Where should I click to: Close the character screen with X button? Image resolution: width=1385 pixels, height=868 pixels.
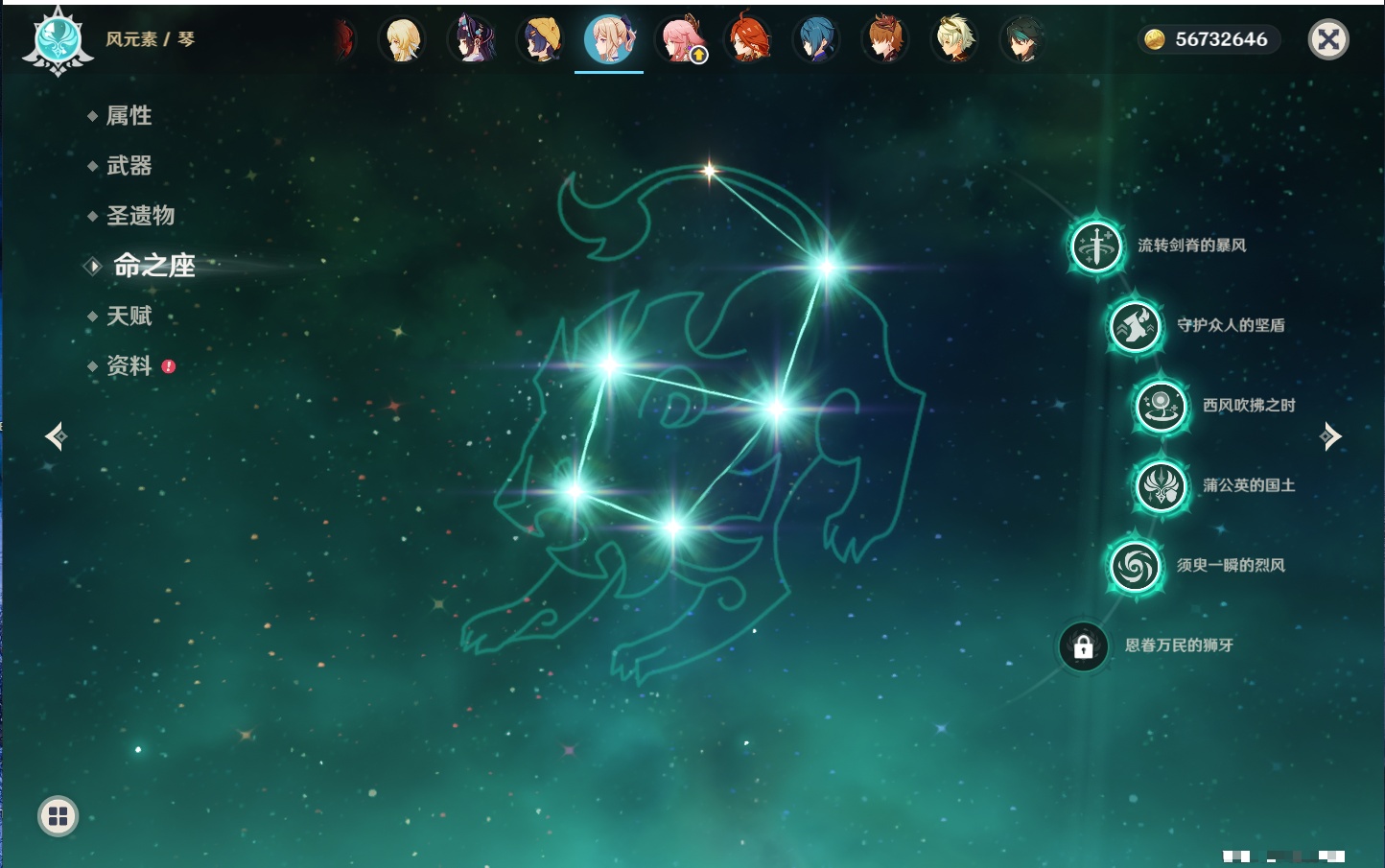1329,39
